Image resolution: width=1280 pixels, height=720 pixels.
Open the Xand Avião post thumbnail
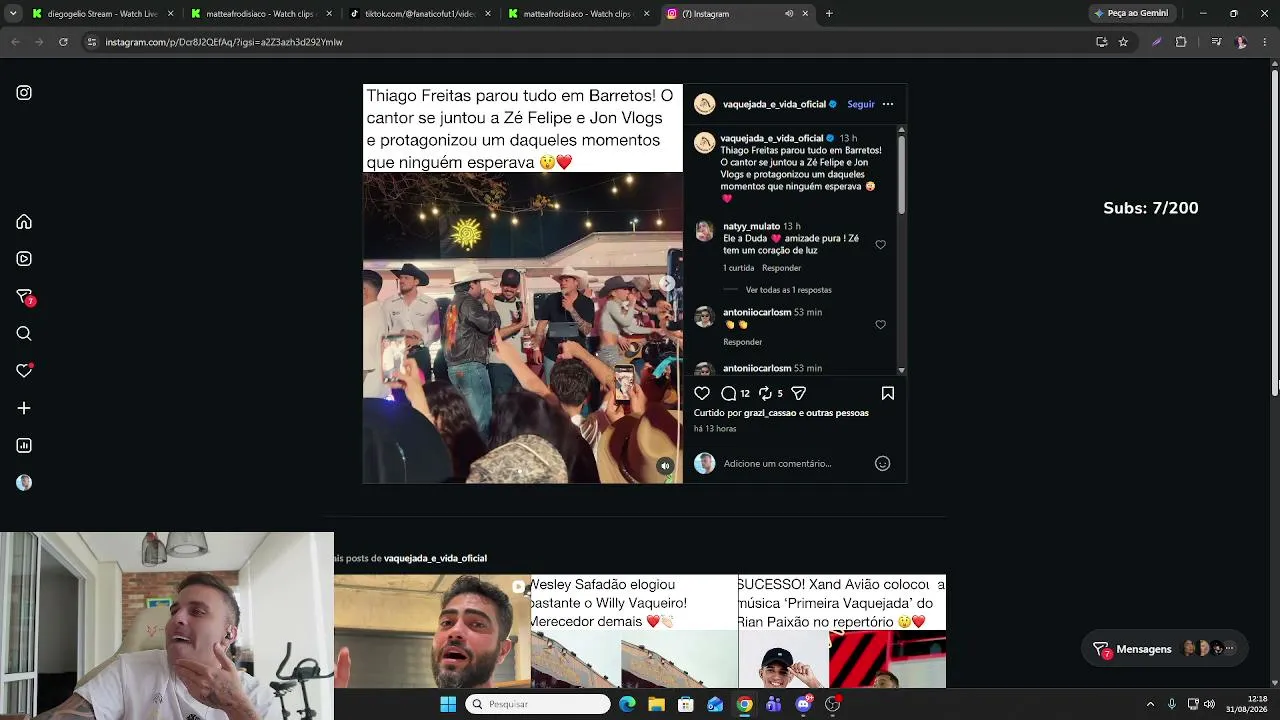pyautogui.click(x=842, y=631)
